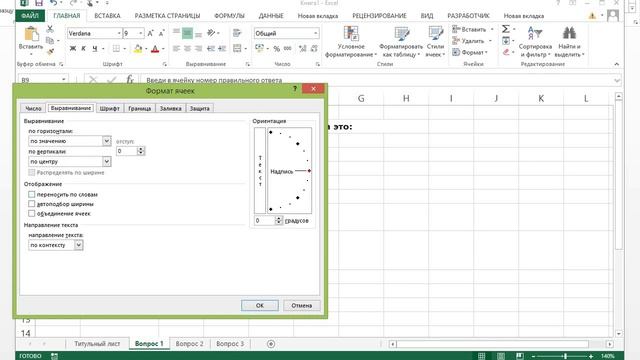The height and width of the screenshot is (360, 640).
Task: Switch to the 'Титульный лист' sheet tab
Action: (x=97, y=344)
